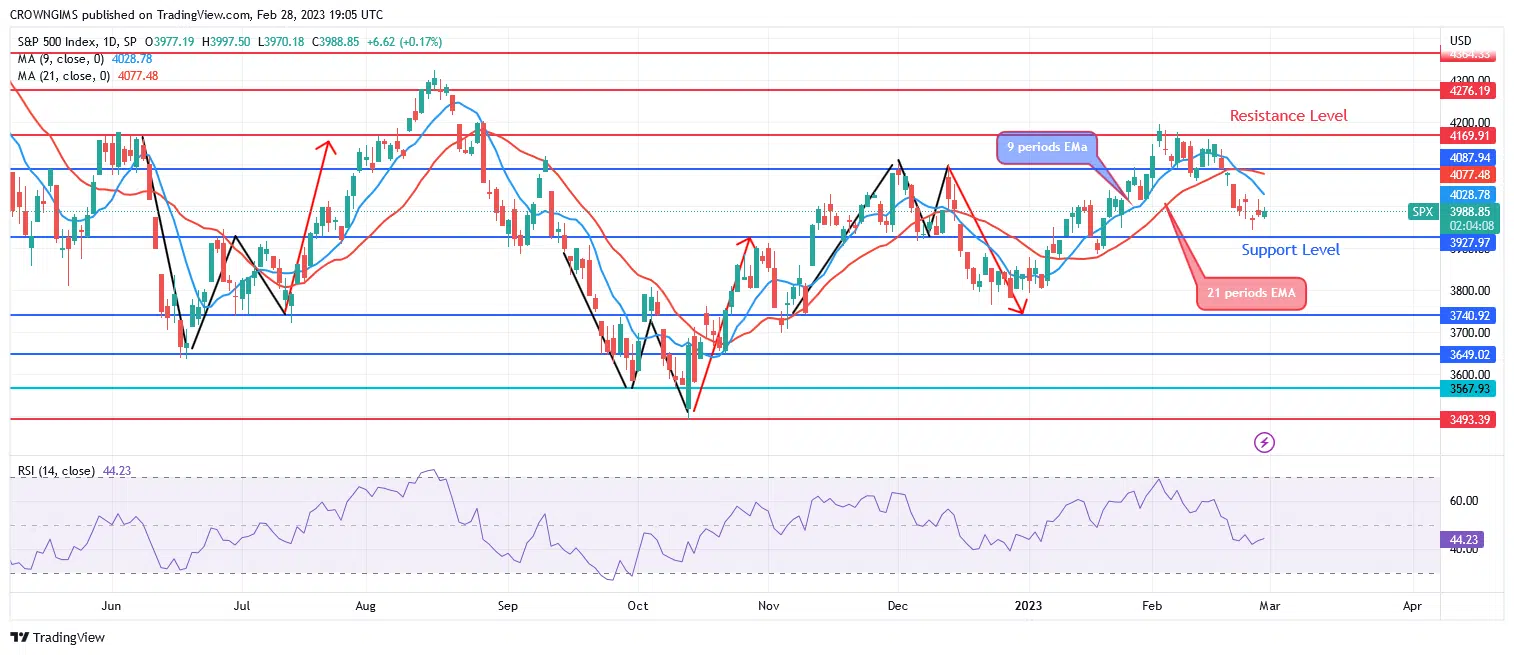Click the purple lightning bolt event icon
The image size is (1514, 655).
pos(1264,441)
